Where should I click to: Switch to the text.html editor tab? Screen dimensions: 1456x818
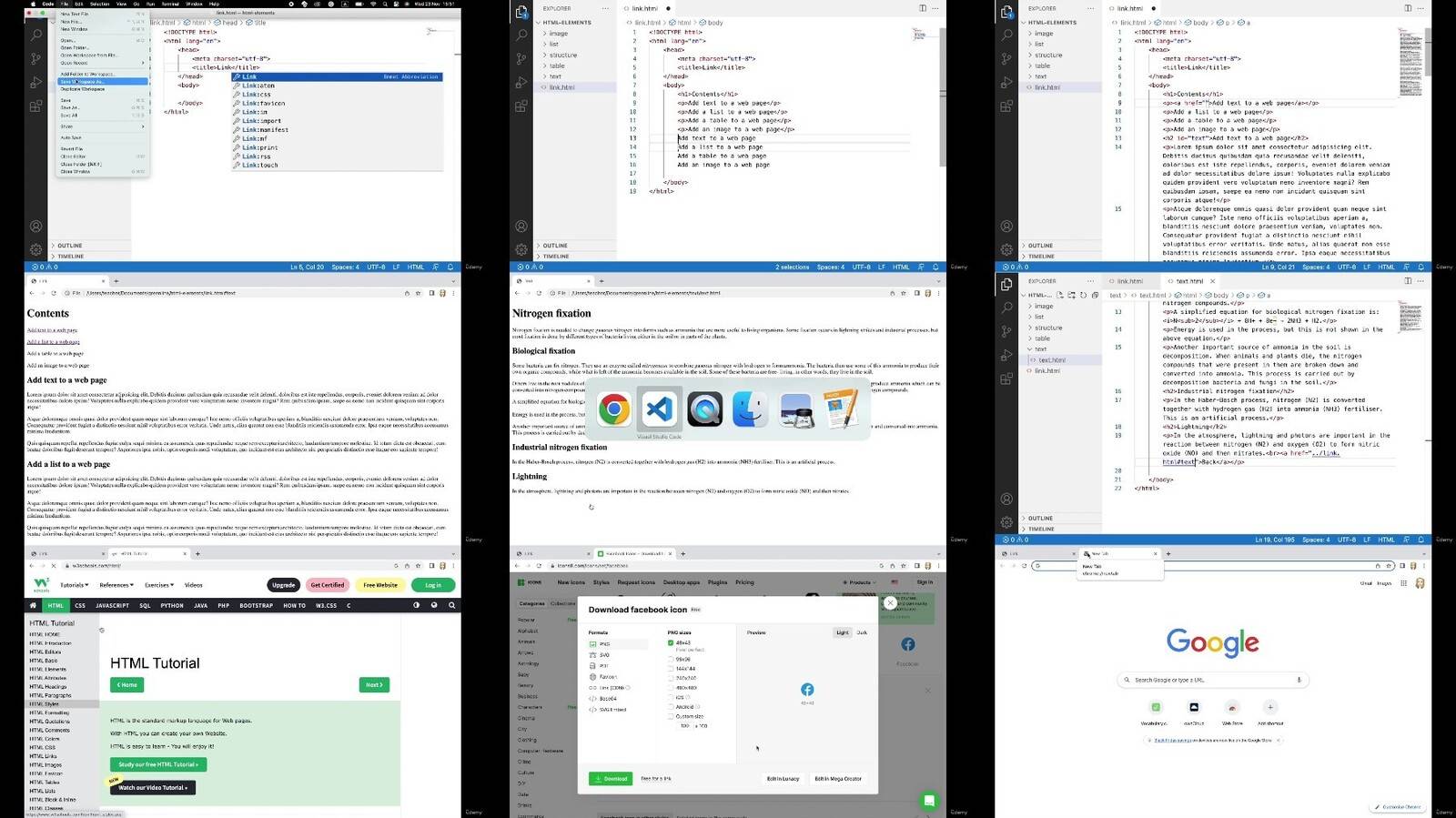(x=1188, y=281)
